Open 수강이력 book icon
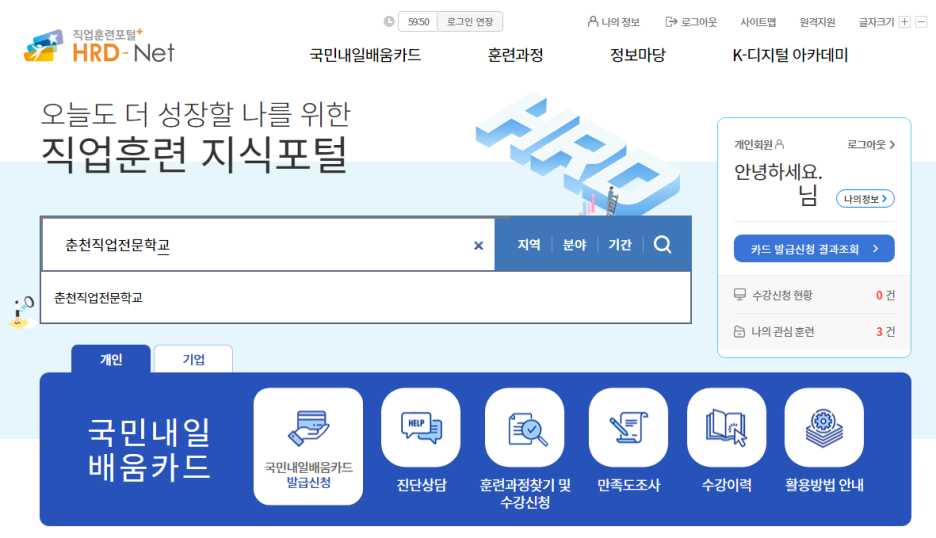The width and height of the screenshot is (936, 538). [x=726, y=428]
